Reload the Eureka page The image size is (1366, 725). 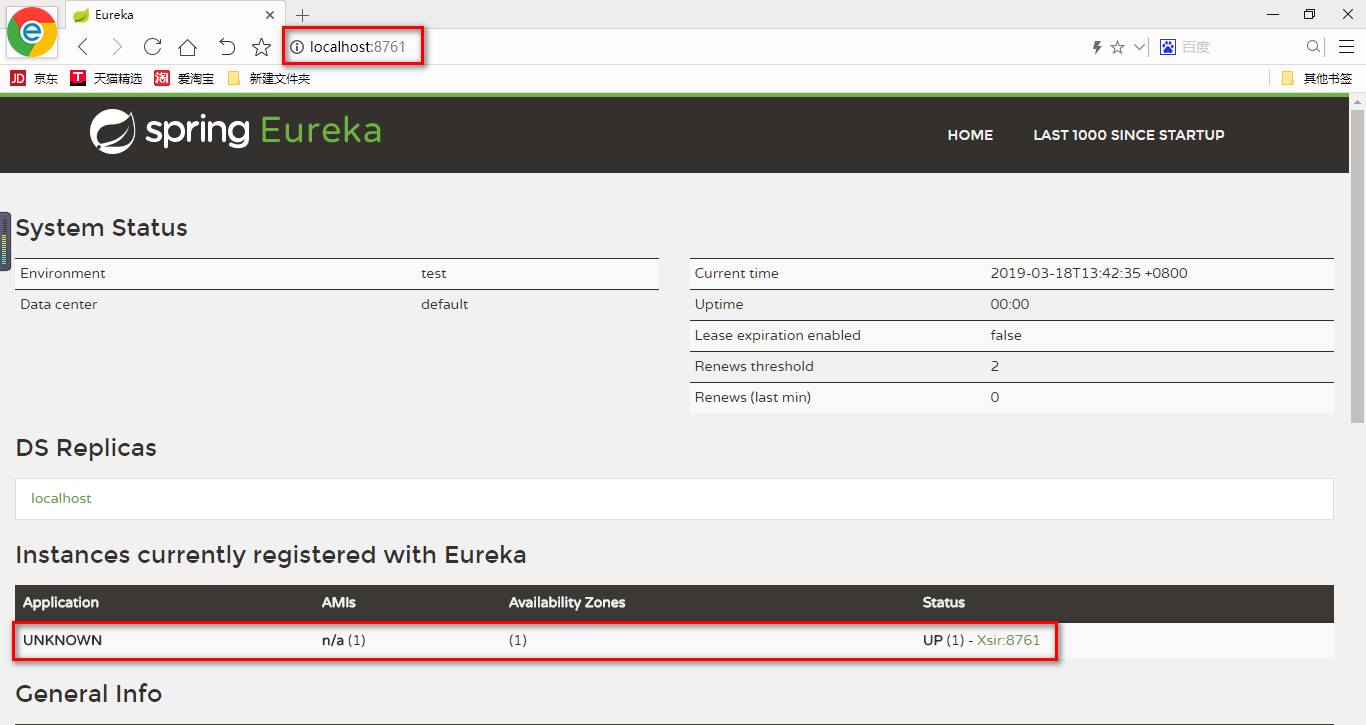[152, 47]
